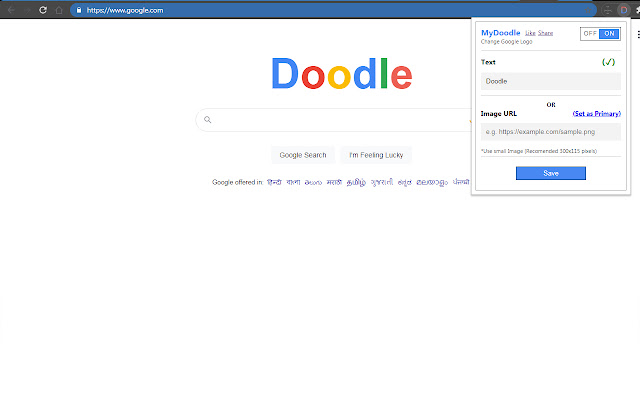Click the 'Change Google Logo' subtitle
Viewport: 640px width, 400px height.
(507, 42)
